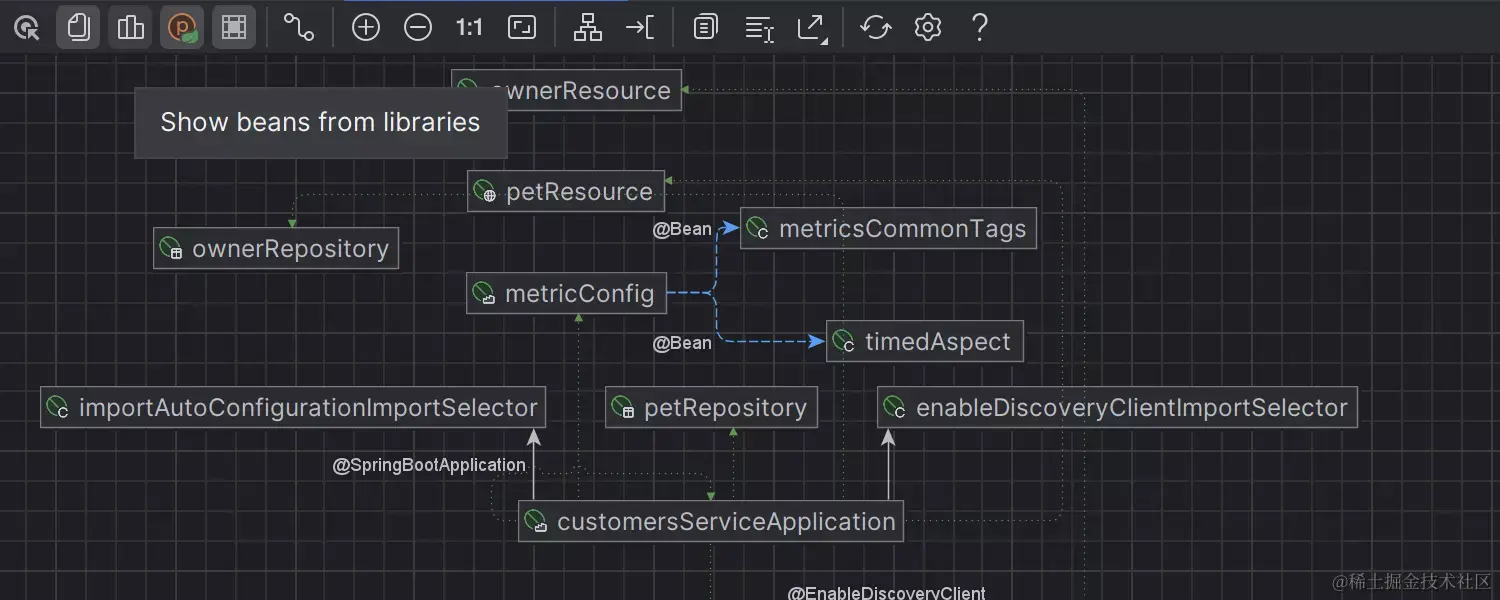Zoom in on the beans diagram

click(x=365, y=27)
